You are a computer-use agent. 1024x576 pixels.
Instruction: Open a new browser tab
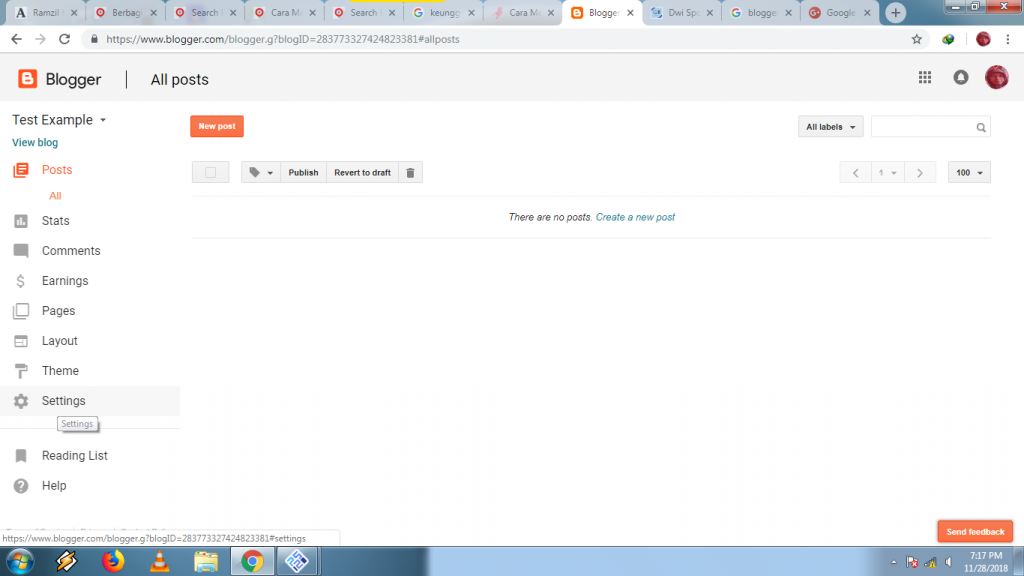(895, 12)
